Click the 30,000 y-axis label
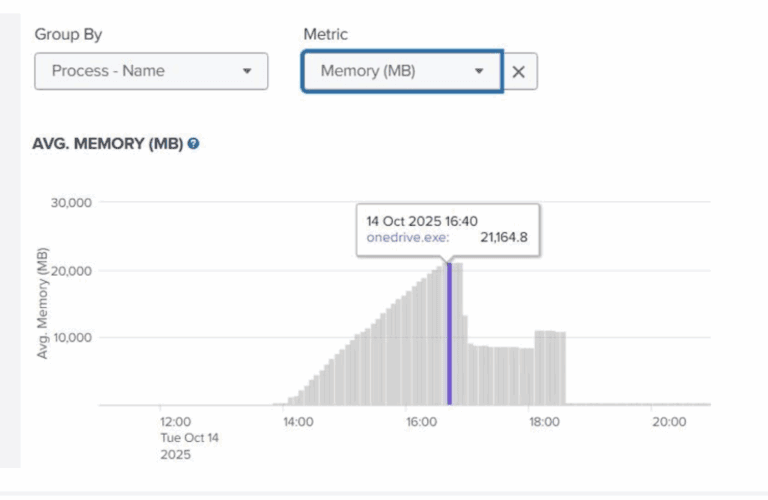This screenshot has height=500, width=768. click(71, 202)
